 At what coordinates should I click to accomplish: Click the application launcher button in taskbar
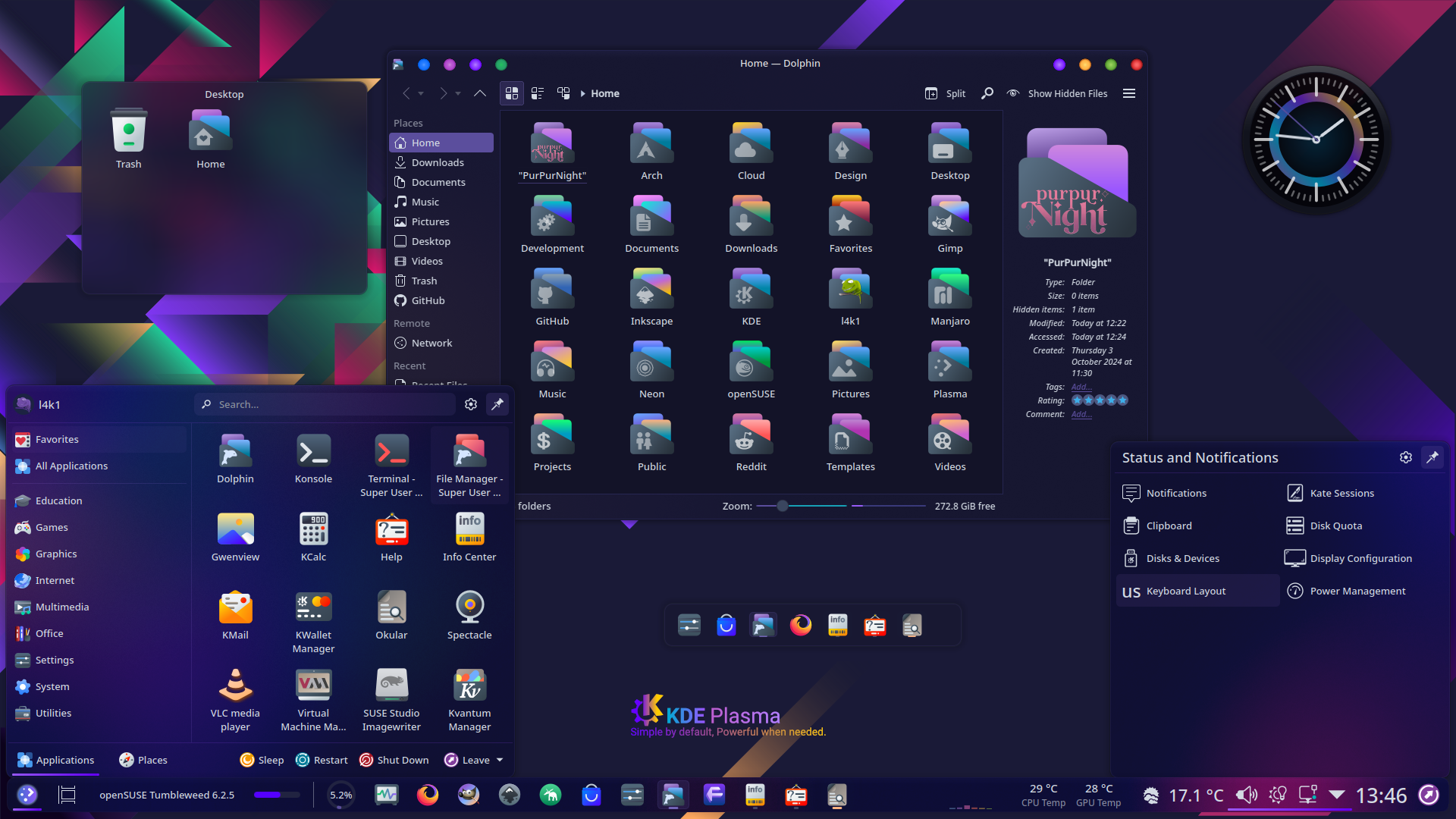pyautogui.click(x=27, y=795)
